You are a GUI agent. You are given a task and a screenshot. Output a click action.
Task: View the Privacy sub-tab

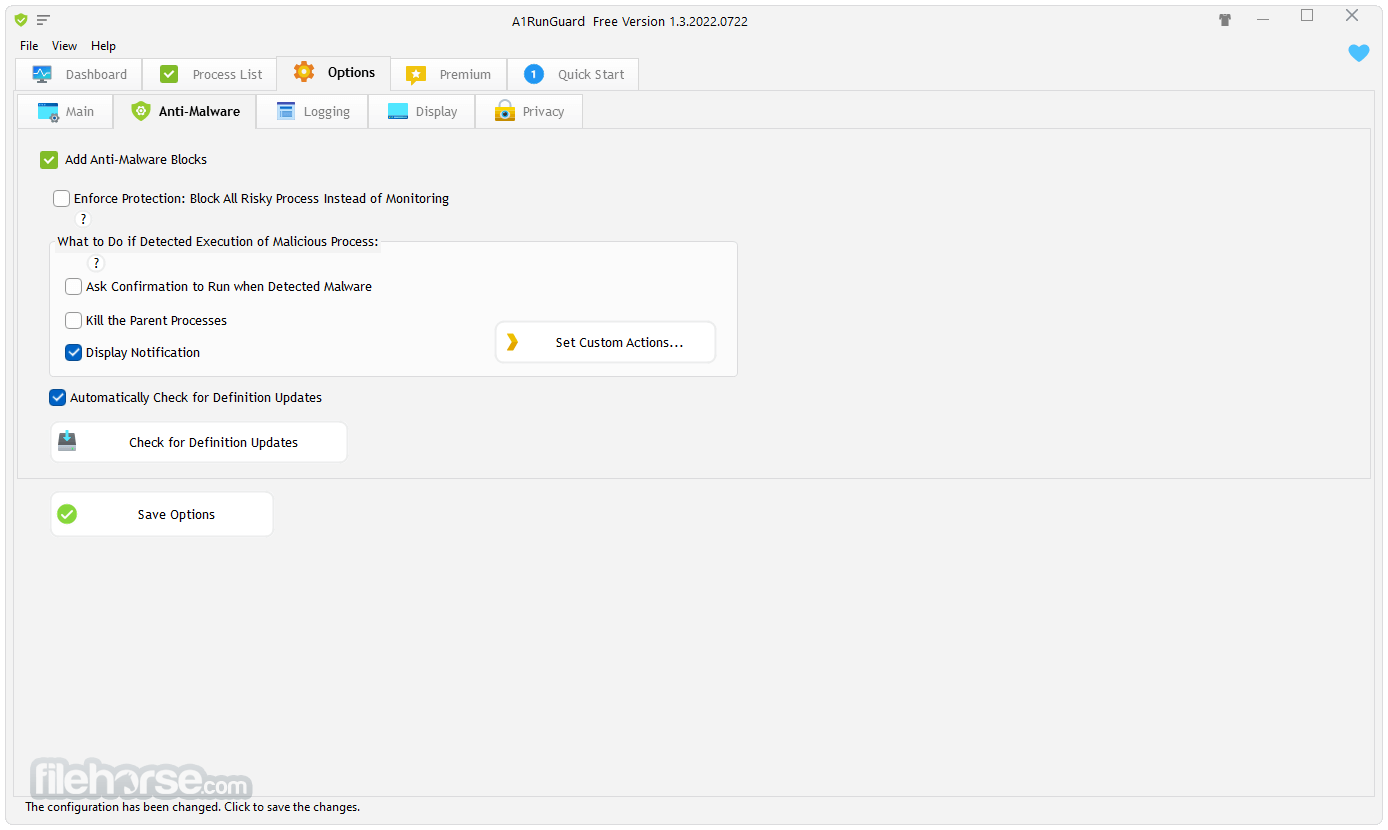tap(529, 112)
